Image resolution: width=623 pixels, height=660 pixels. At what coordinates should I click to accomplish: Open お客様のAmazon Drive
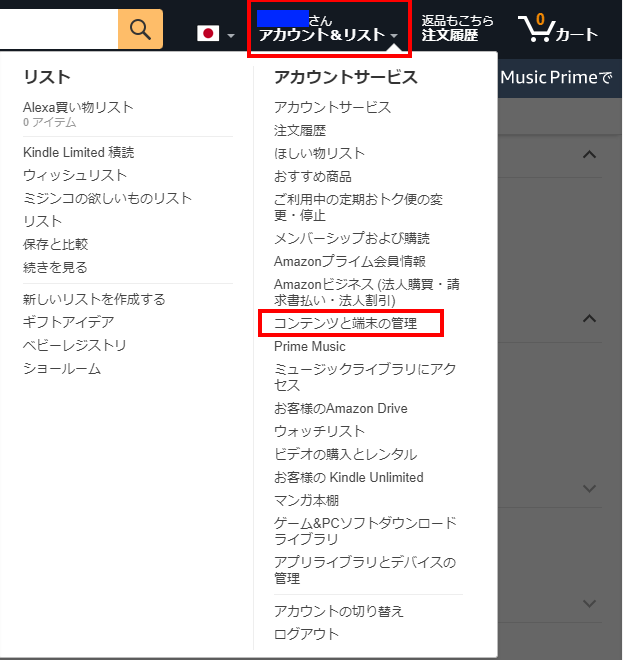[x=341, y=408]
